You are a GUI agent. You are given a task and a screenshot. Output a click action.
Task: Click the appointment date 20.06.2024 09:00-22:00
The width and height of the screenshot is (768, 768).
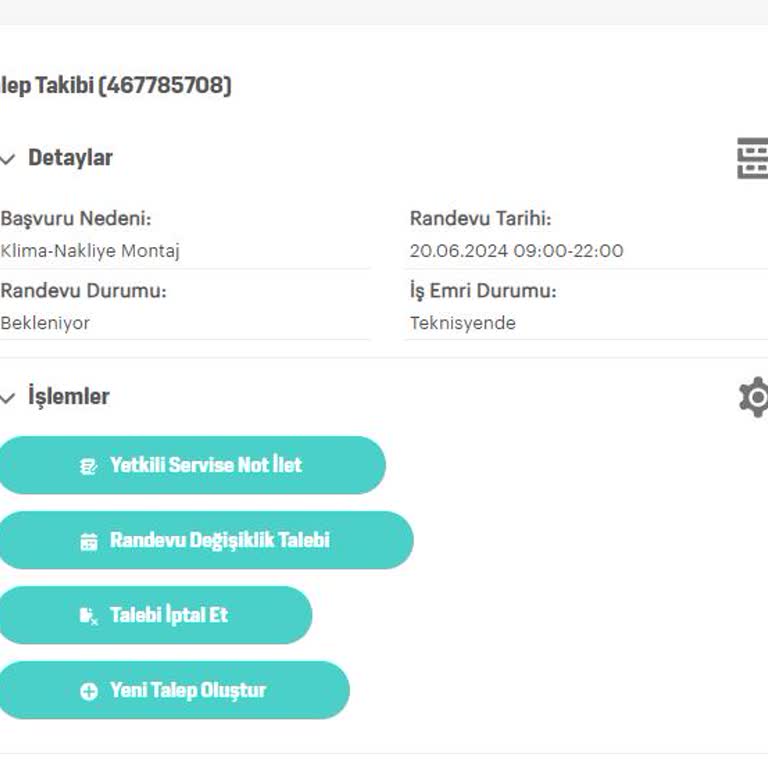516,251
